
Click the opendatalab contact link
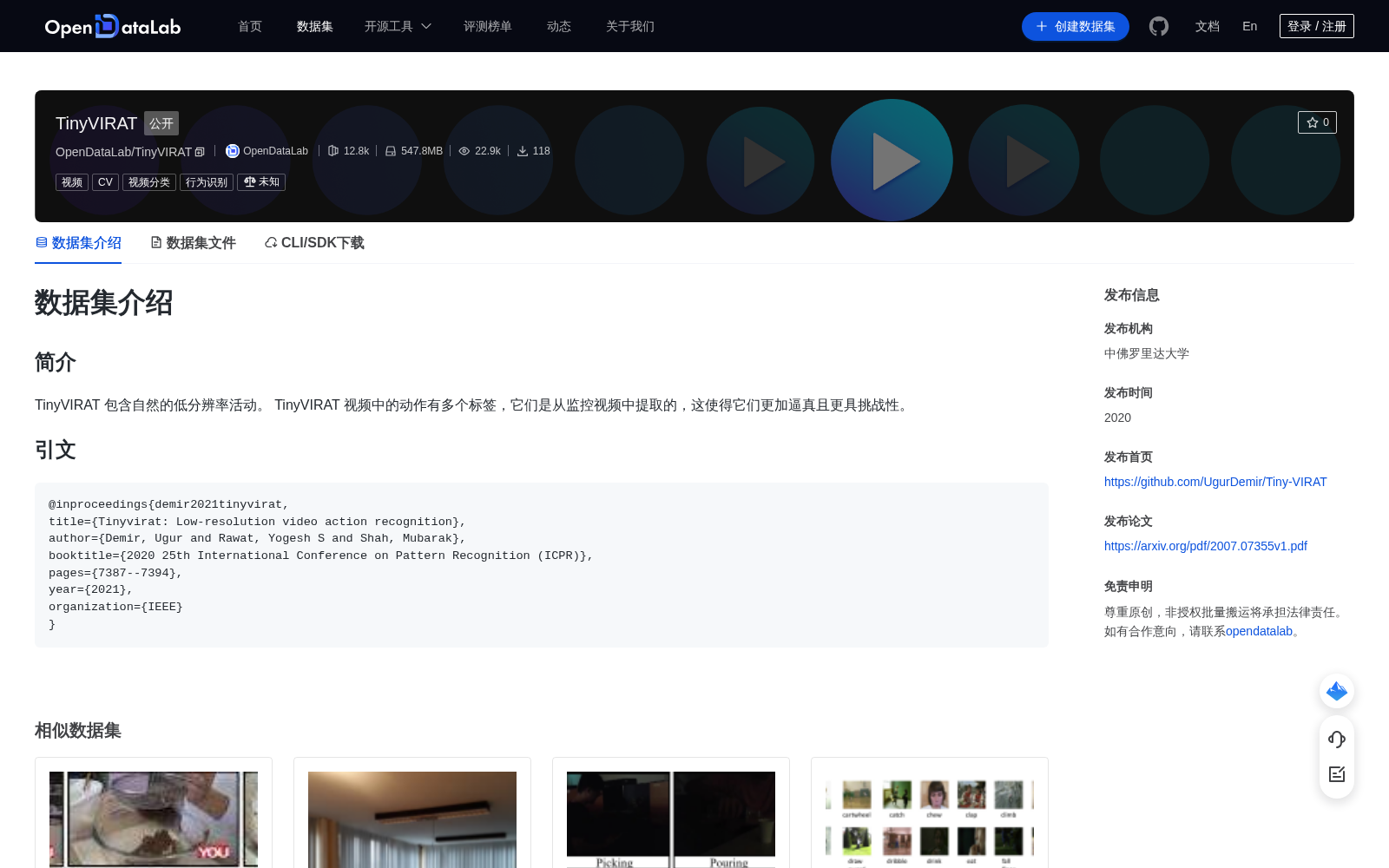click(1259, 631)
